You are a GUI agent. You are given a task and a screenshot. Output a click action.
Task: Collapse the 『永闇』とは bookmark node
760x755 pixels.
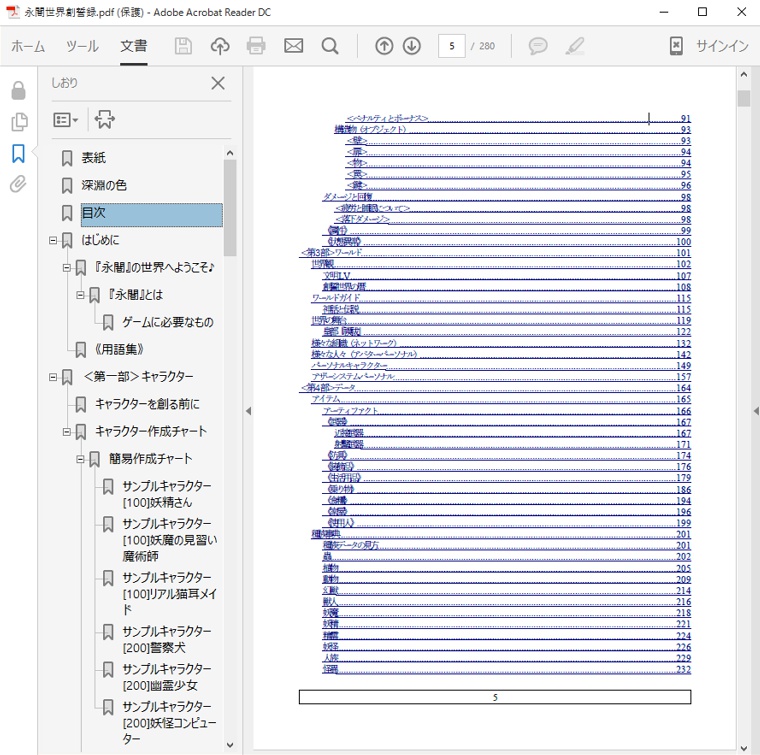80,295
